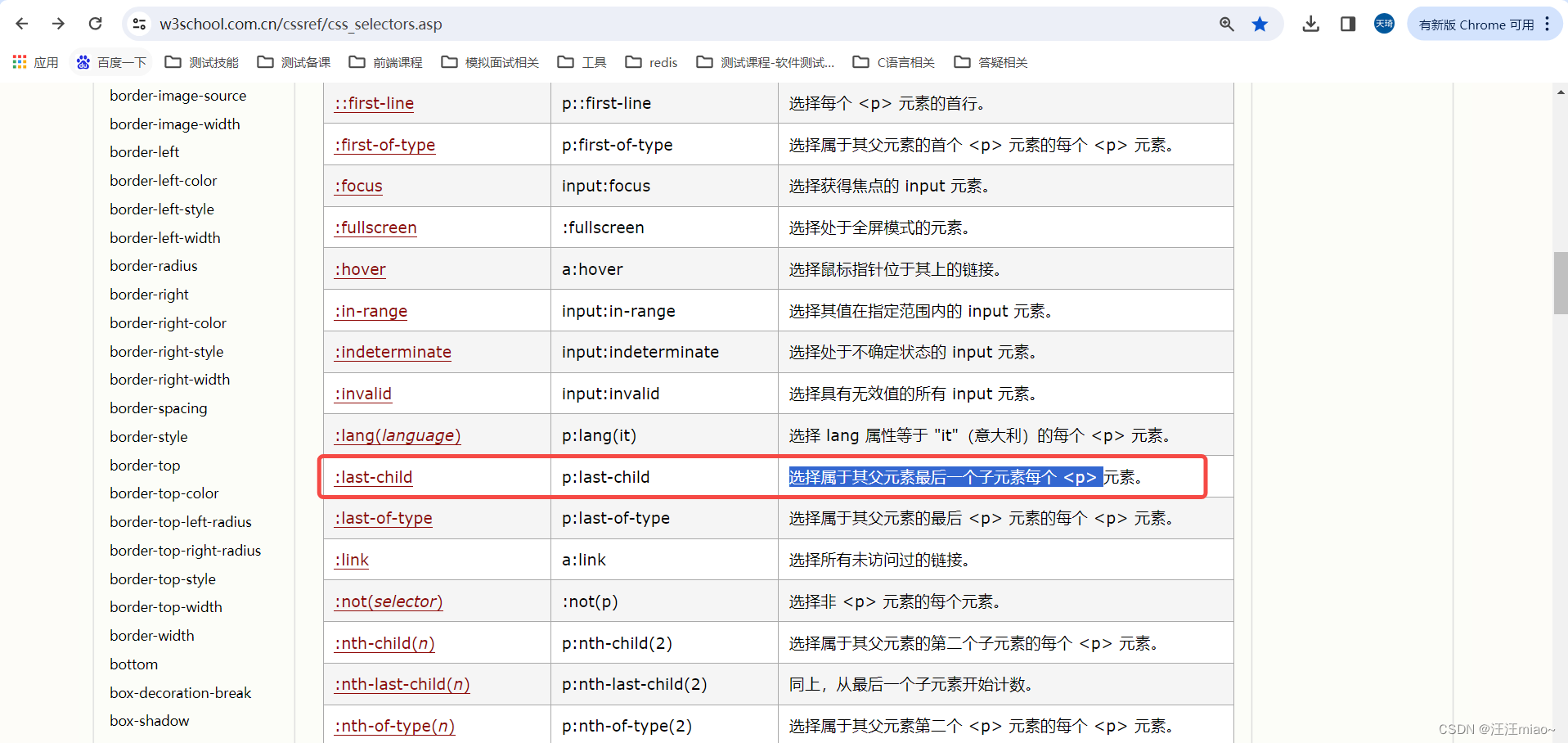Click the p:last-child example cell
Screen dimensions: 1568x743
(664, 477)
